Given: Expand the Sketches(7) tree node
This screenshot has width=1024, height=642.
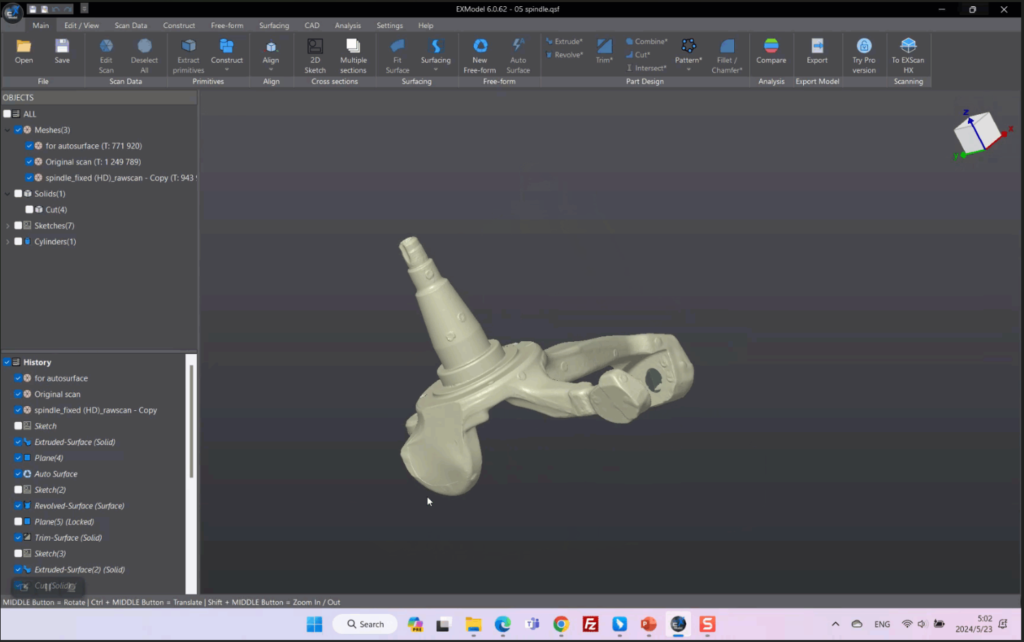Looking at the screenshot, I should tap(8, 226).
